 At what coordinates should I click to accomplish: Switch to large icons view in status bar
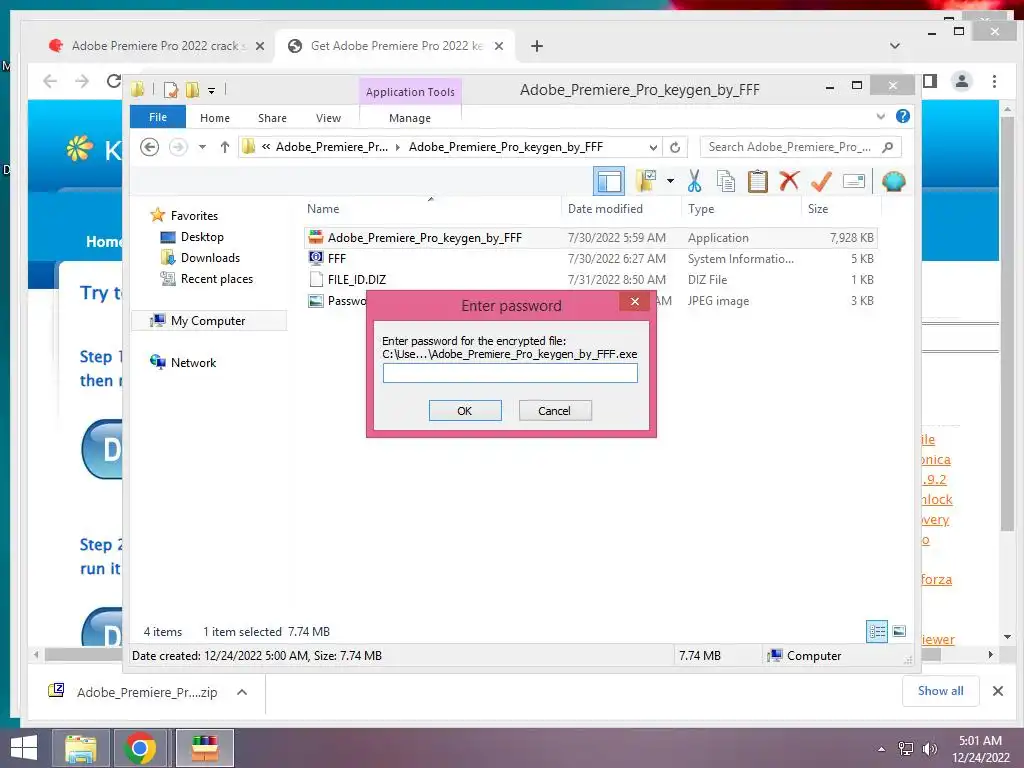(x=899, y=631)
